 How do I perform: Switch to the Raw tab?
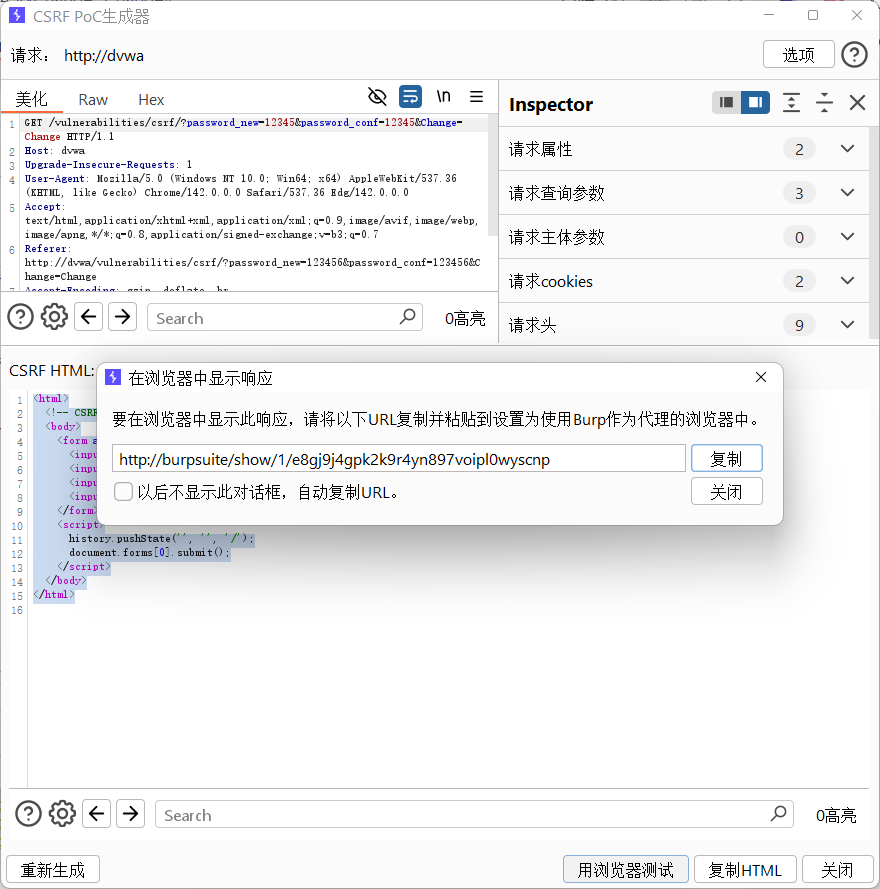coord(93,99)
